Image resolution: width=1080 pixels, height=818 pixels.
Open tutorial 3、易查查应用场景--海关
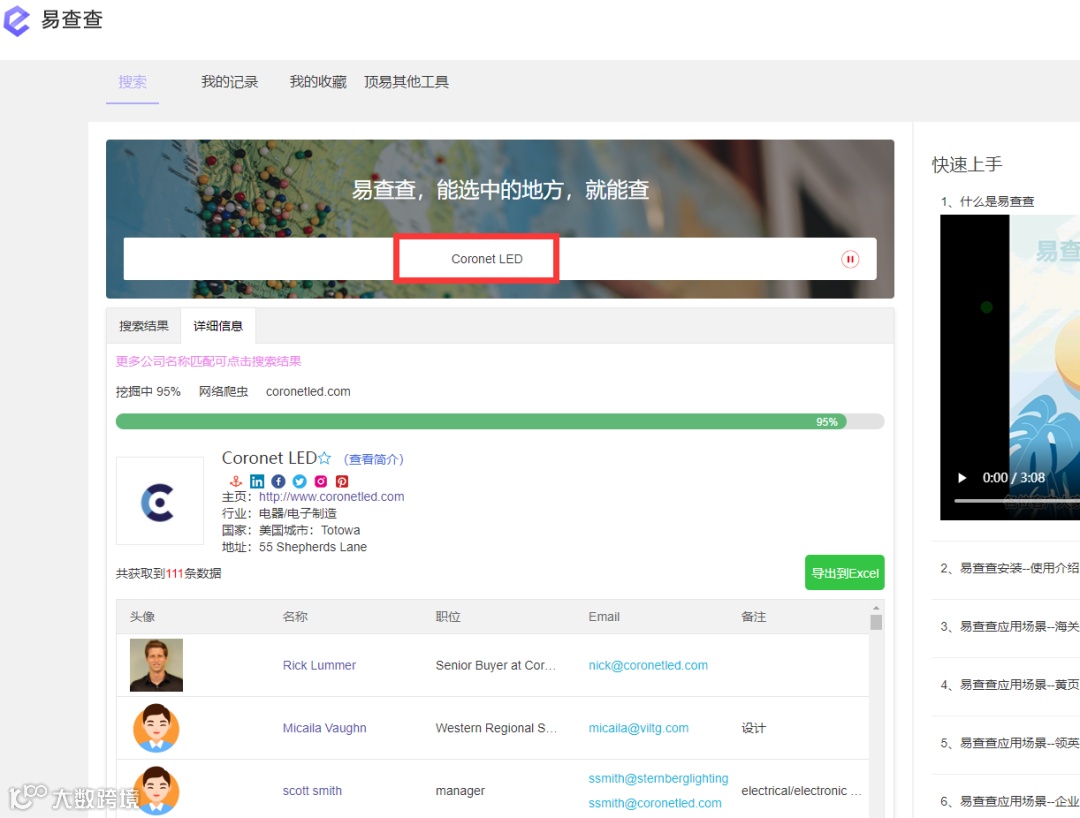pos(1010,627)
